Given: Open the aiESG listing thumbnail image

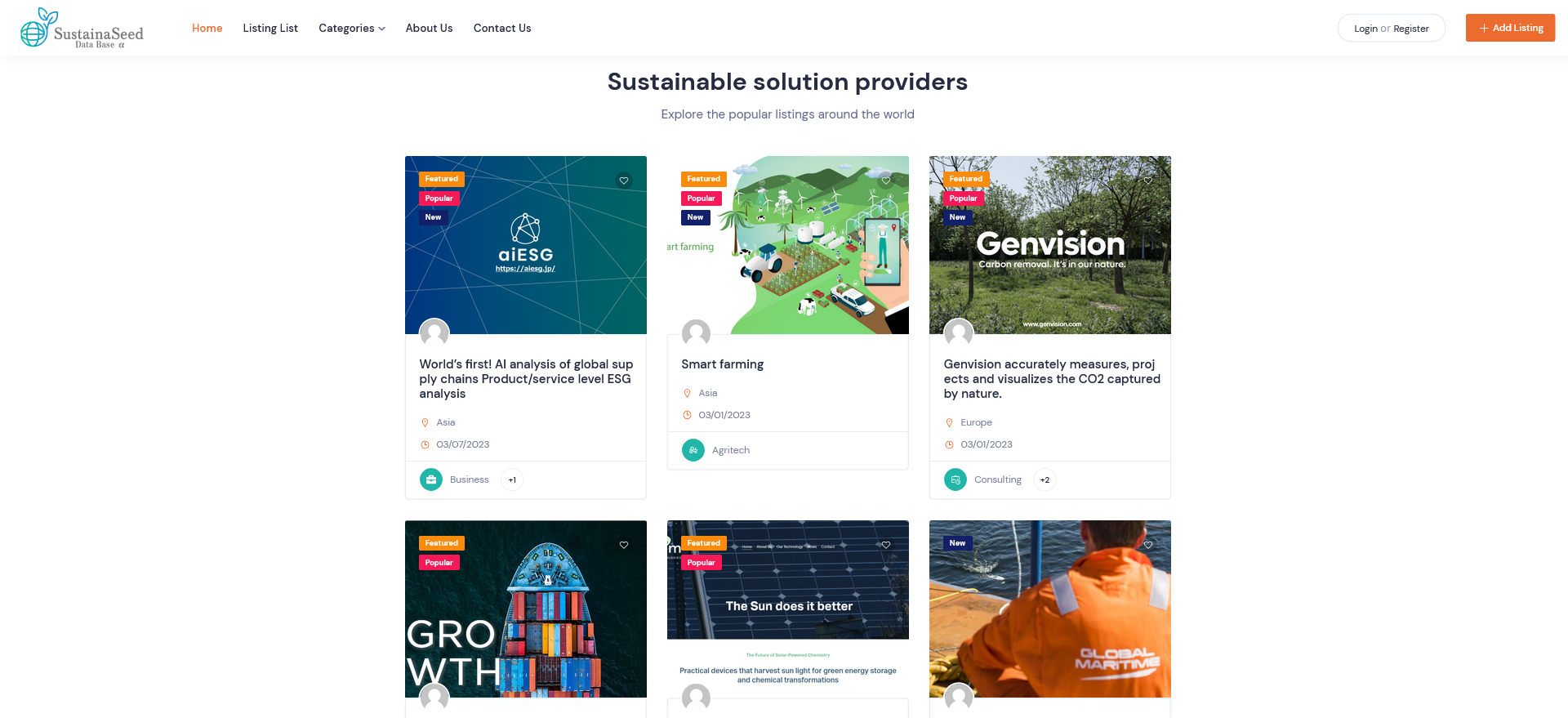Looking at the screenshot, I should point(526,245).
